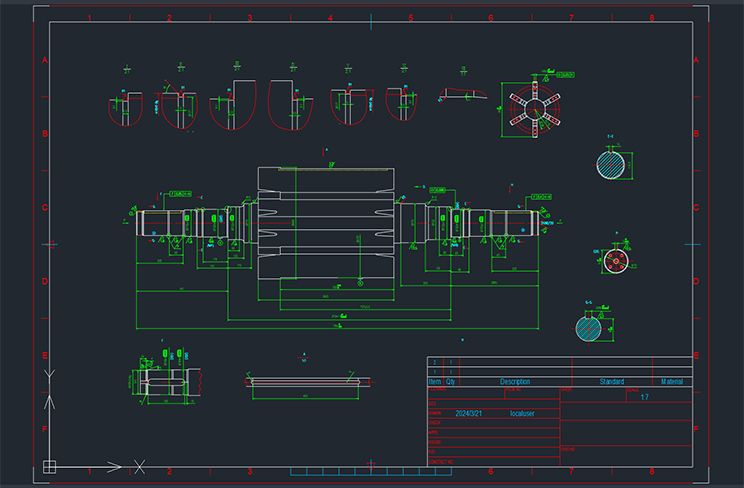Click the Standard column header
This screenshot has width=744, height=488.
coord(611,382)
